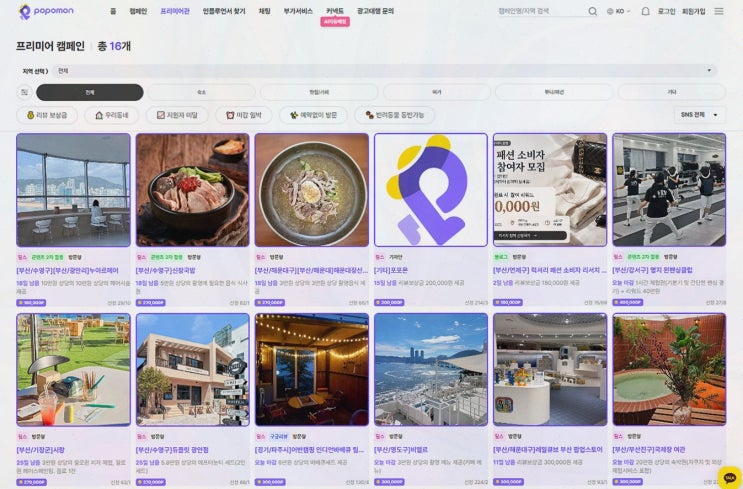Open the beige two-story building thumbnail

click(192, 370)
